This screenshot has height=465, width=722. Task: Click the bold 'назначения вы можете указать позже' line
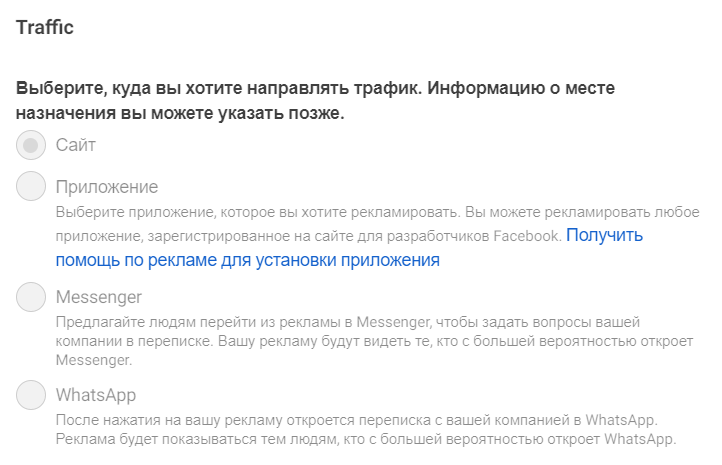(180, 113)
